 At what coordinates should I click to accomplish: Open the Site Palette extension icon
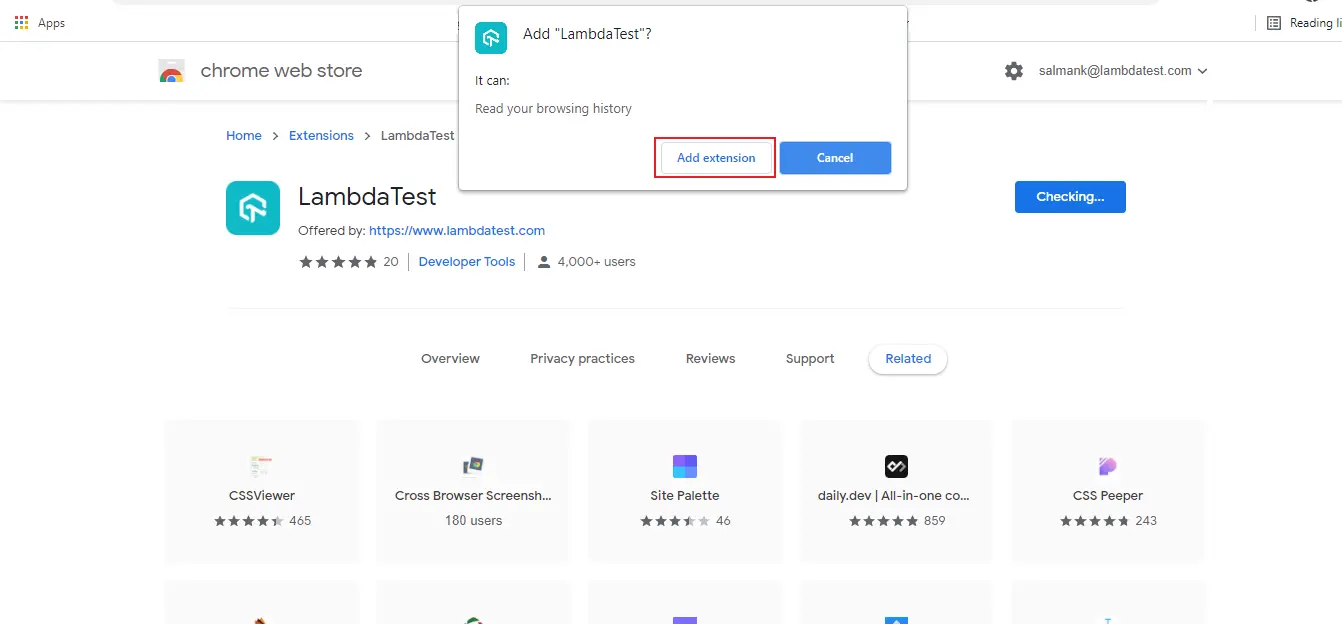pyautogui.click(x=684, y=465)
